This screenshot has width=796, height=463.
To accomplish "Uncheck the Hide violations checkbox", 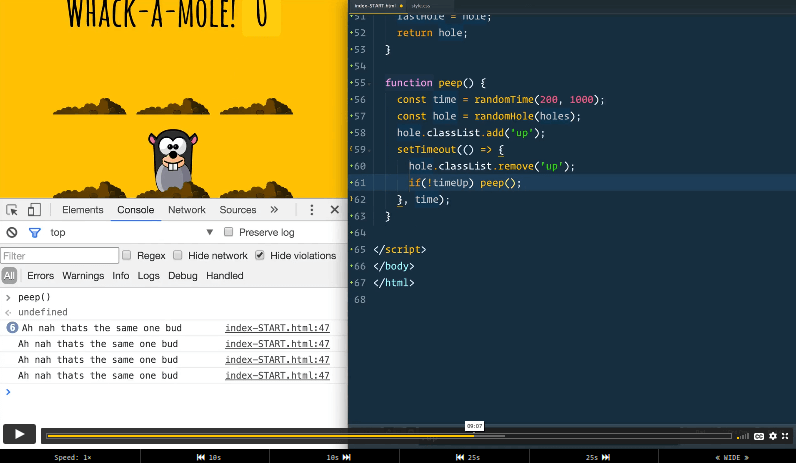I will click(x=260, y=255).
